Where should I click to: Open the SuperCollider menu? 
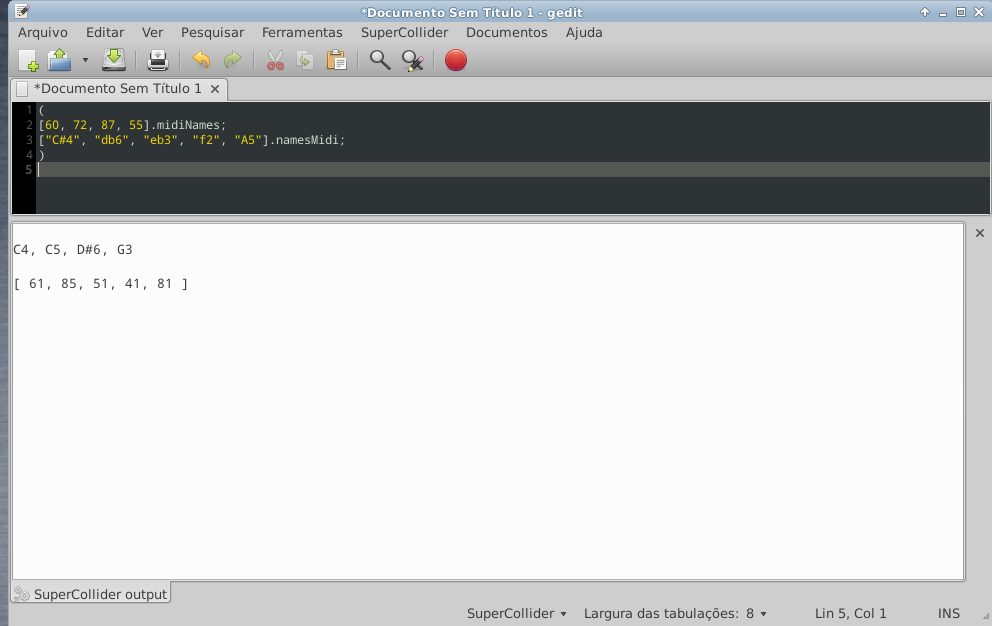[x=404, y=32]
